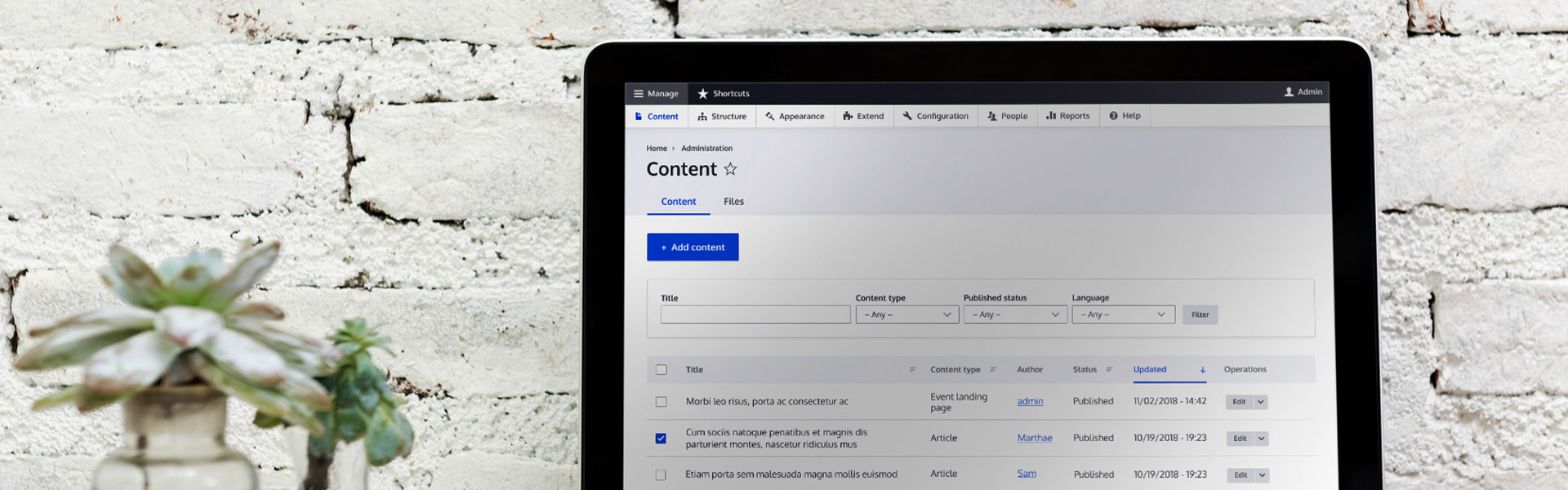Image resolution: width=1568 pixels, height=490 pixels.
Task: Click the Extend puzzle piece icon
Action: pos(848,117)
